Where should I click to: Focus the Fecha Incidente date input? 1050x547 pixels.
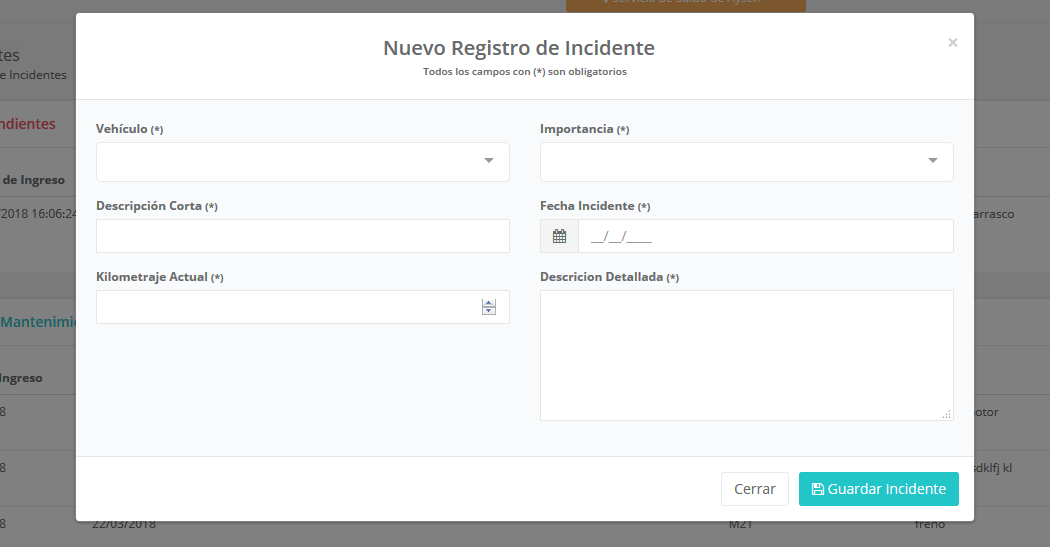coord(765,237)
